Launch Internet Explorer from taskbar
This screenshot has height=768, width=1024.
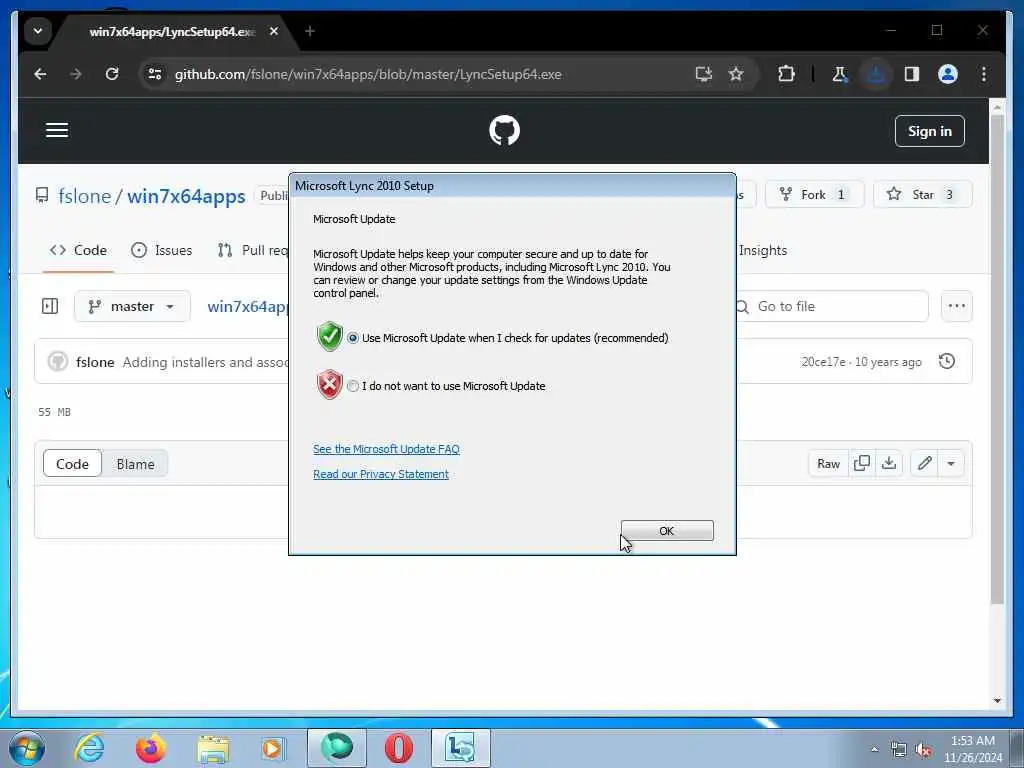[89, 748]
